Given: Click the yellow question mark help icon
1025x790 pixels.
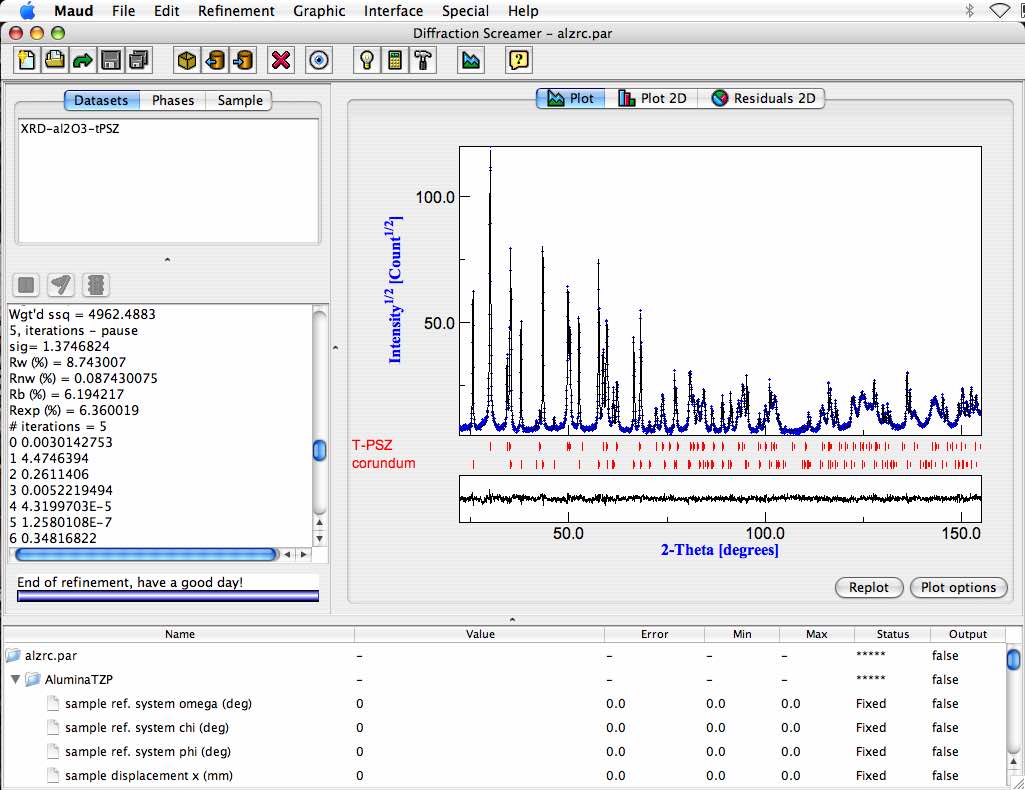Looking at the screenshot, I should [x=518, y=60].
